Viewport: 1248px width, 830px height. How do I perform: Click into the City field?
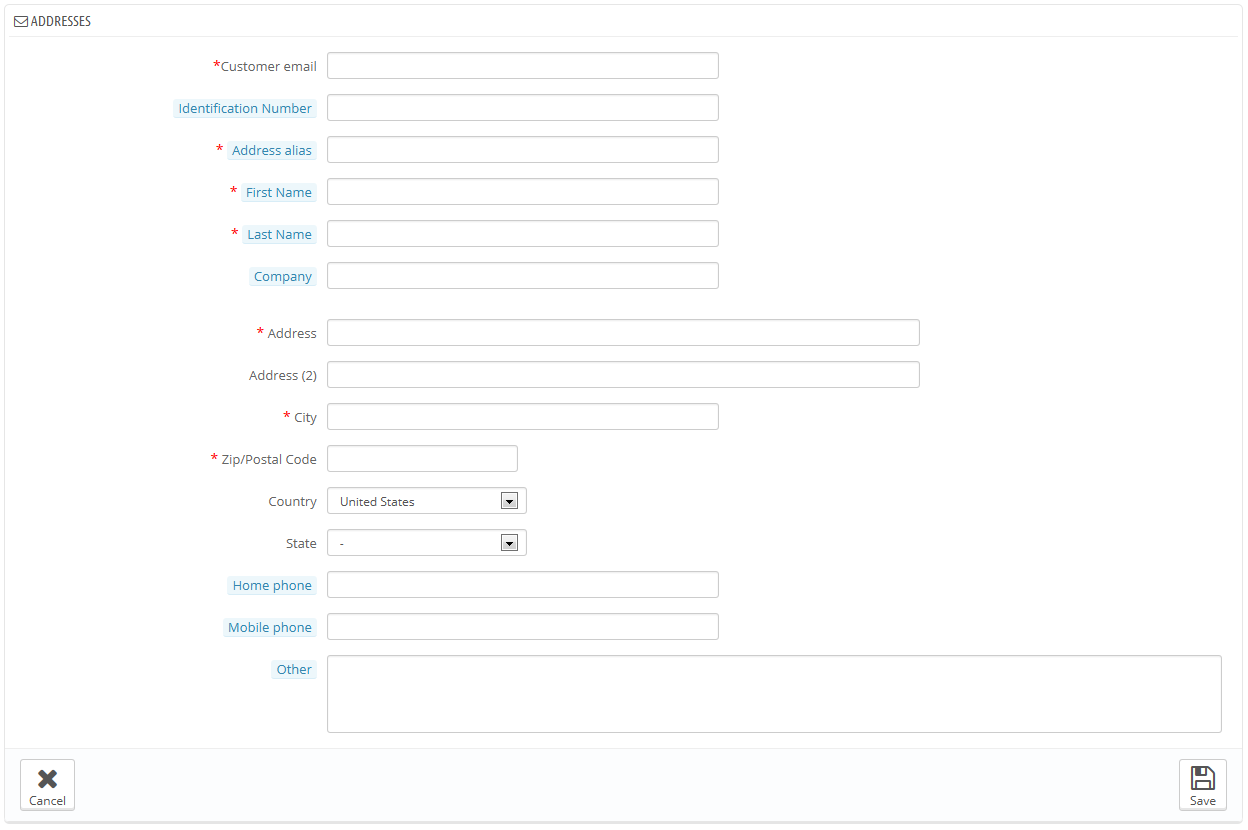(523, 417)
